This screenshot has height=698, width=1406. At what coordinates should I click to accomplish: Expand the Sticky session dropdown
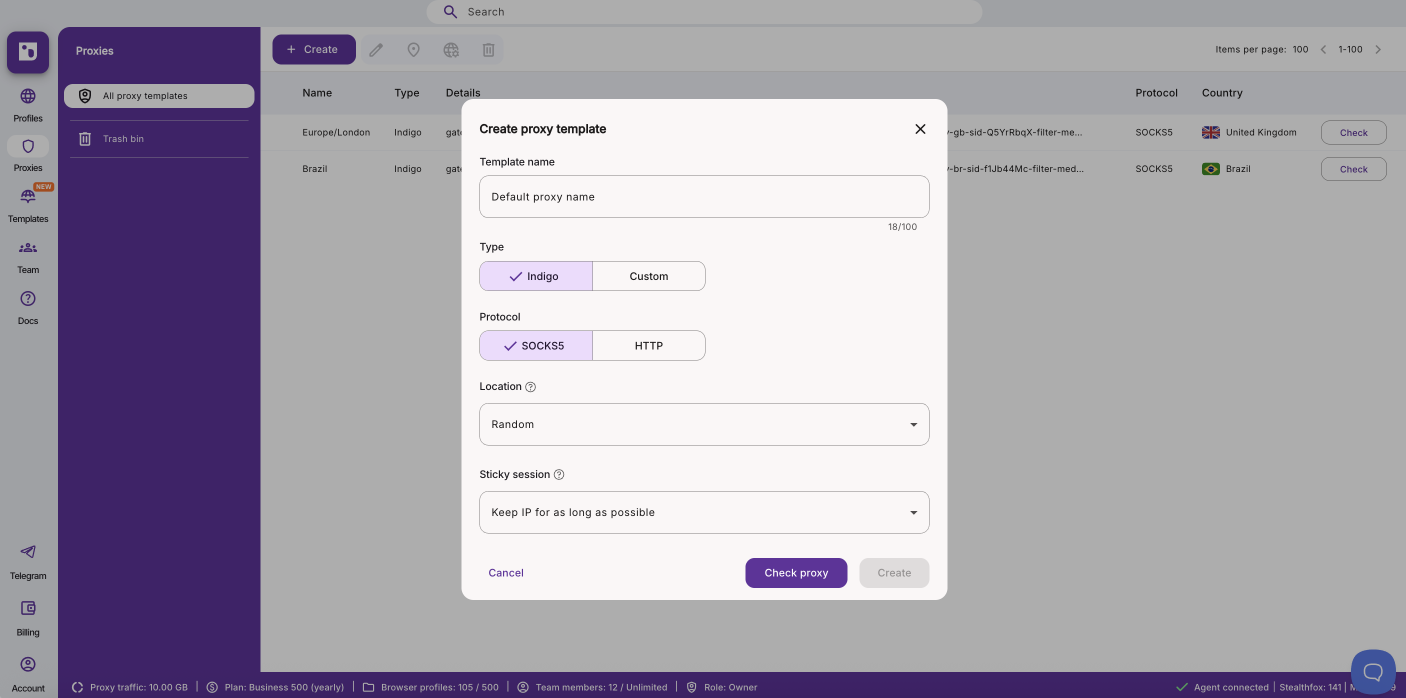pos(704,512)
